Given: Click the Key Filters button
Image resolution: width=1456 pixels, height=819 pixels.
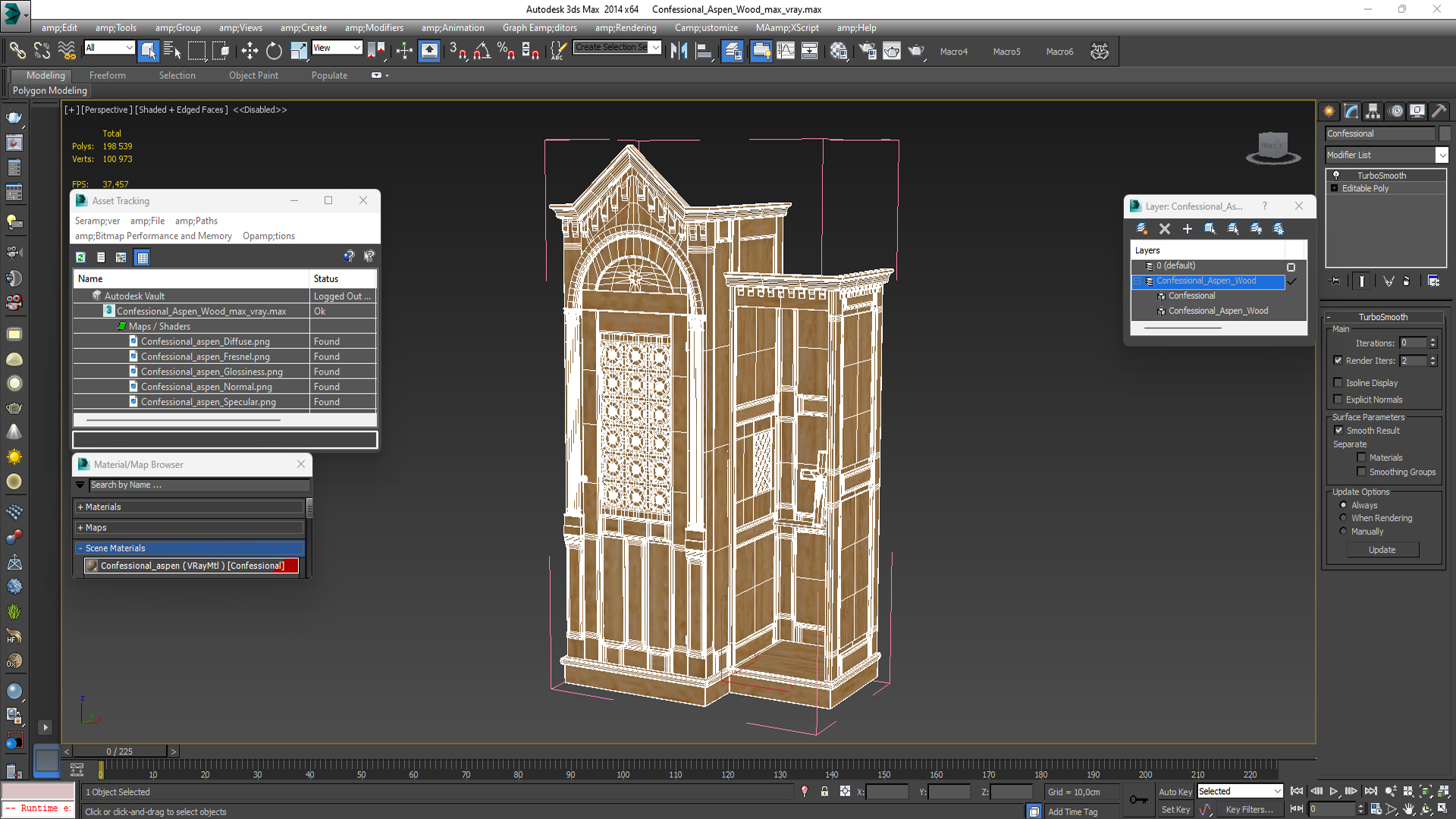Looking at the screenshot, I should point(1249,810).
